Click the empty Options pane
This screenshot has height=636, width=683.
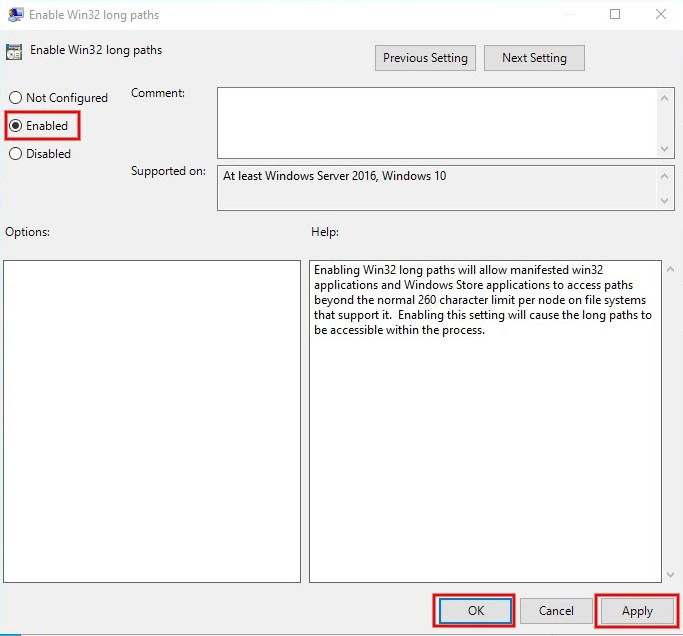(152, 421)
